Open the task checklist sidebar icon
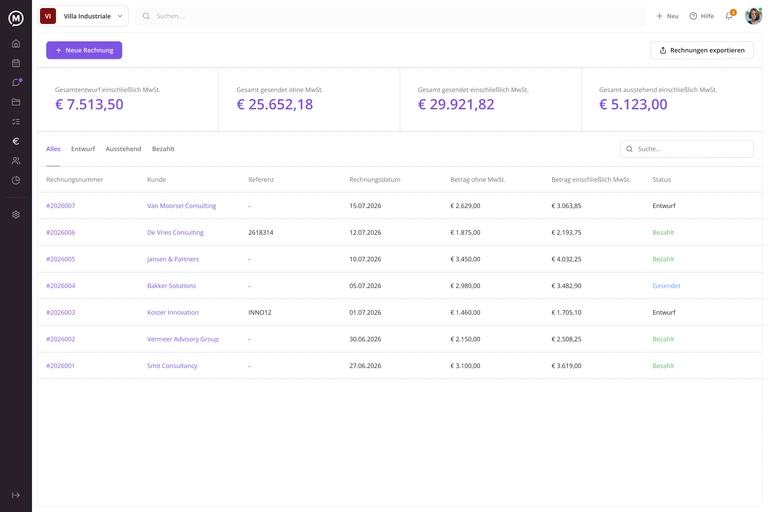The height and width of the screenshot is (512, 768). coord(16,122)
